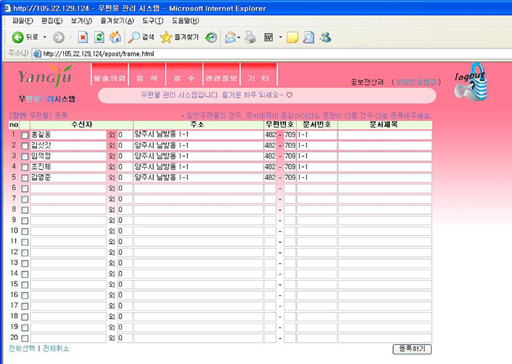Screen dimensions: 512x364
Task: Open the 즐겨찾기(A) menu
Action: tap(117, 21)
